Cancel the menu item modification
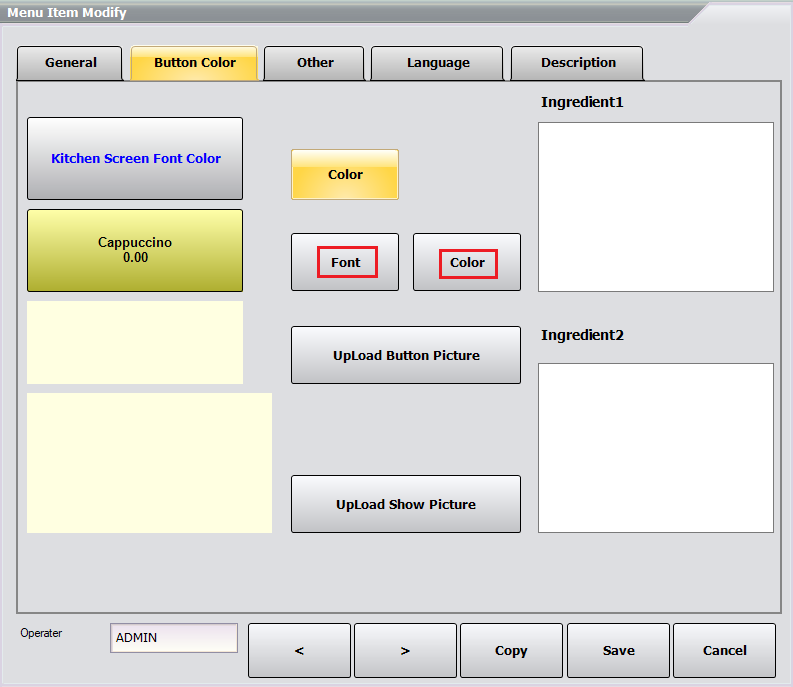Screen dimensions: 793x687 (724, 650)
